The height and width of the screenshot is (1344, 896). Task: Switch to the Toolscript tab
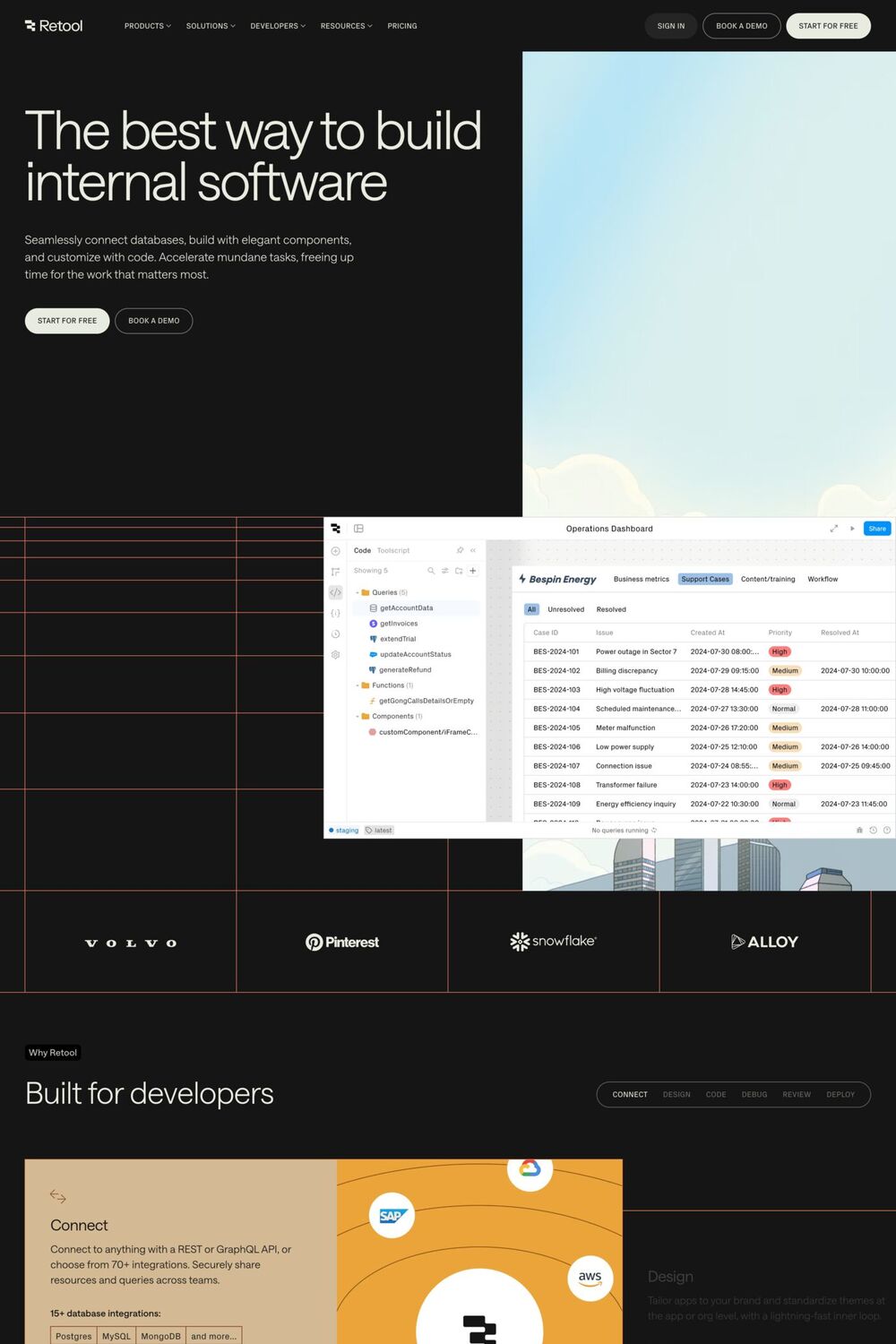pos(393,550)
